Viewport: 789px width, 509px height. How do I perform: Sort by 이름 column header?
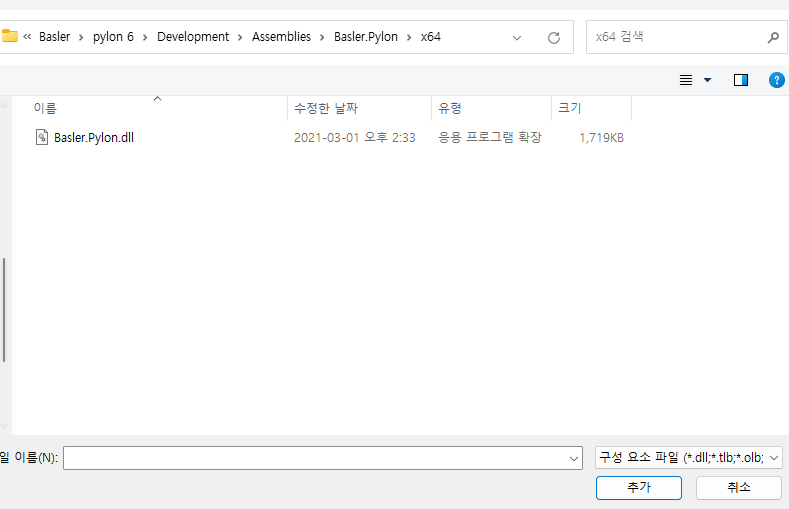[x=150, y=108]
